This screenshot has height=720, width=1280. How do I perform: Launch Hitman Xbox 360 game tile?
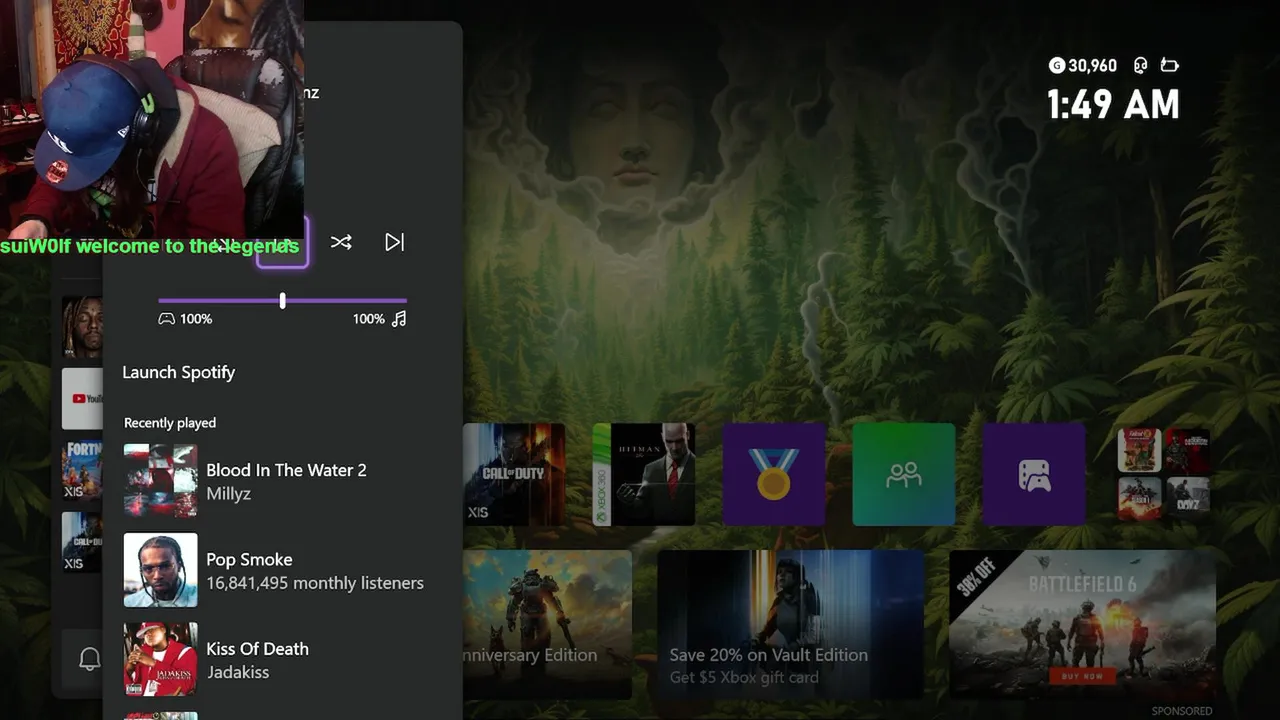[644, 474]
